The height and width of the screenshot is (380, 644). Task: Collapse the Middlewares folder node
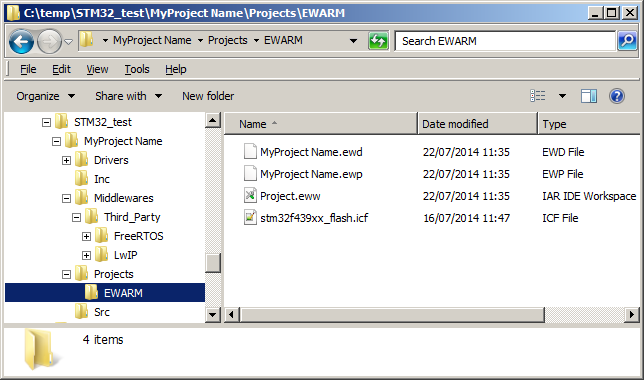click(67, 199)
